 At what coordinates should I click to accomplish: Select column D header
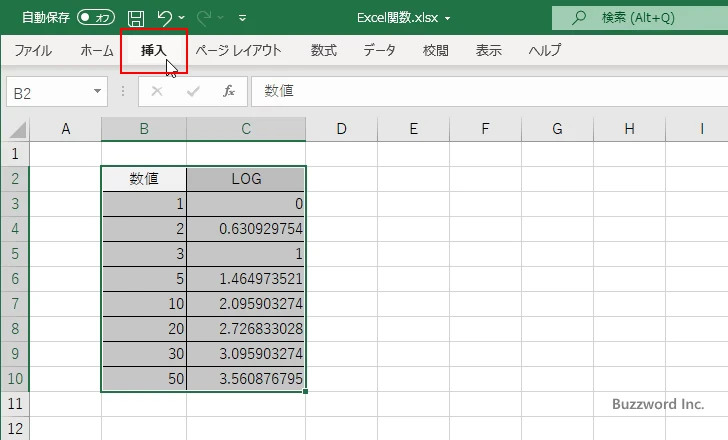[x=341, y=129]
